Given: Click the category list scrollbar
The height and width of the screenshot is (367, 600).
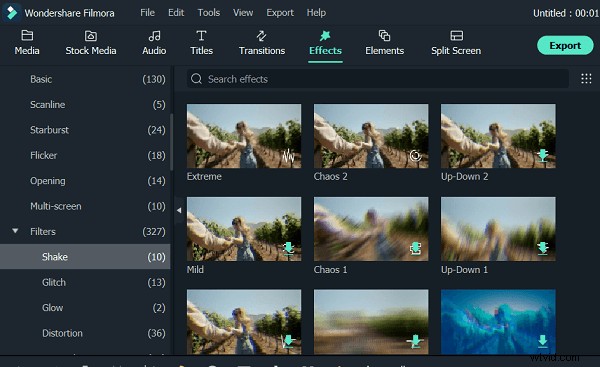Looking at the screenshot, I should coord(171,142).
